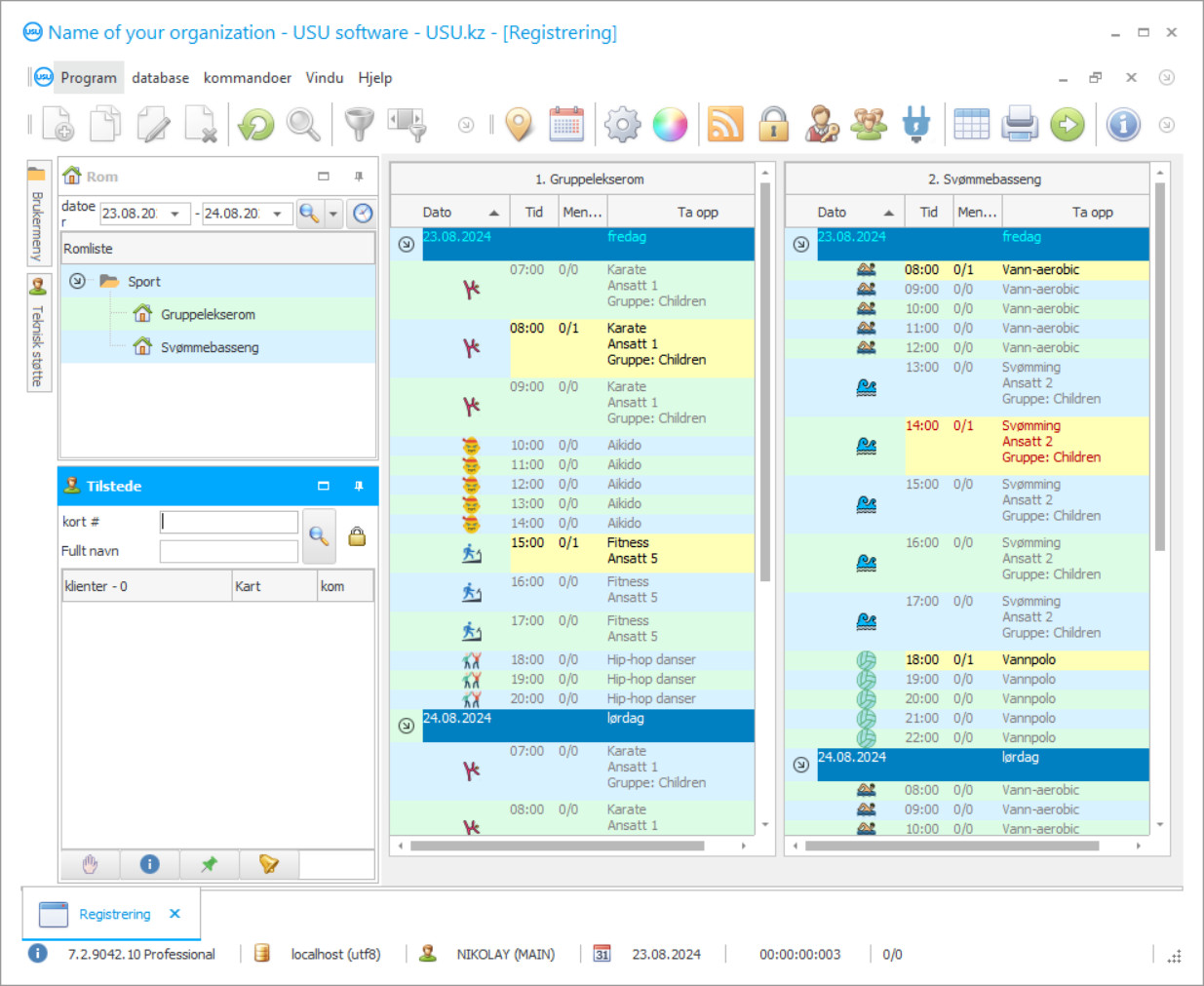Viewport: 1204px width, 986px height.
Task: Click the orange map pin toolbar icon
Action: coord(520,125)
